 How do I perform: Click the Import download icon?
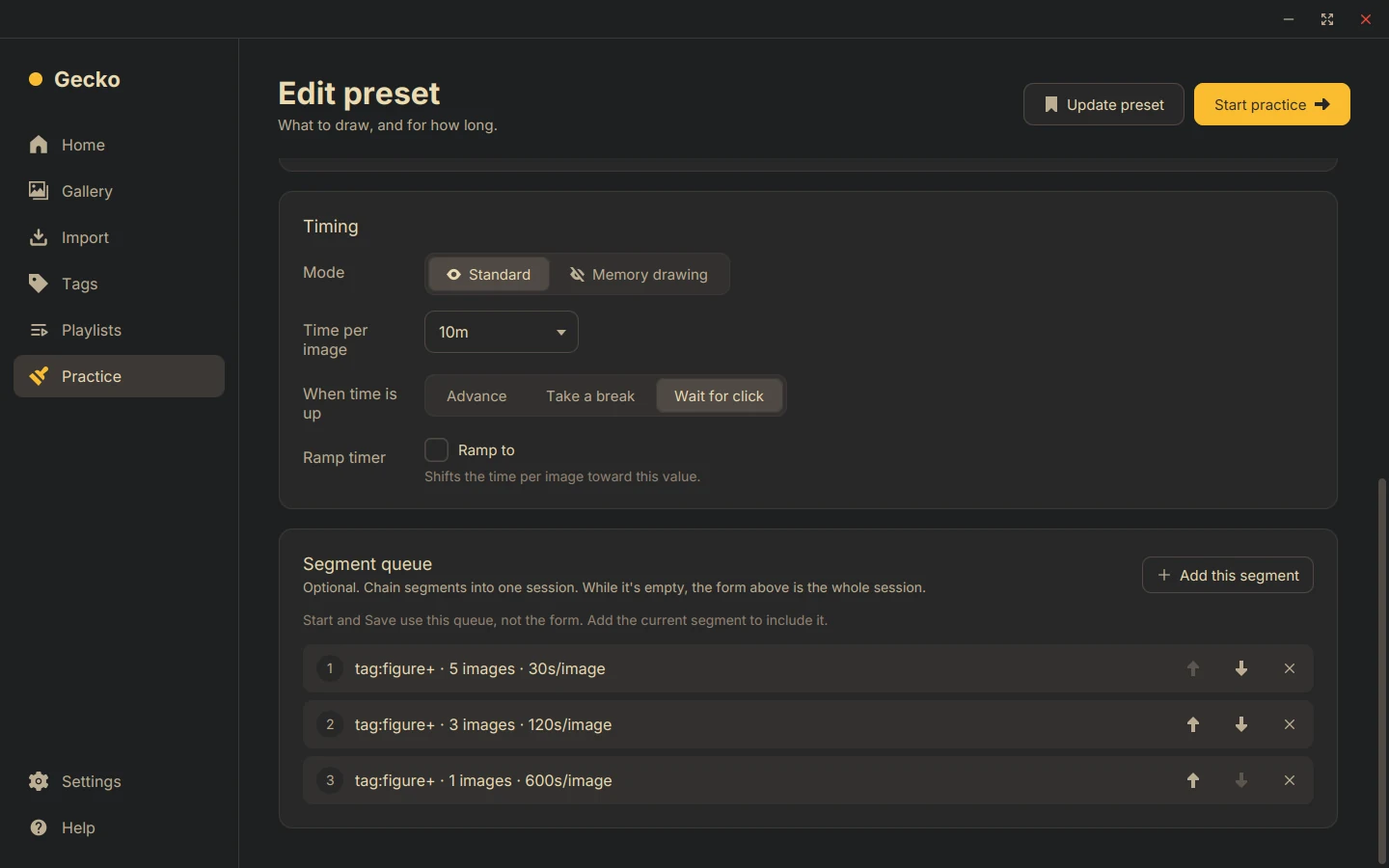pos(39,237)
